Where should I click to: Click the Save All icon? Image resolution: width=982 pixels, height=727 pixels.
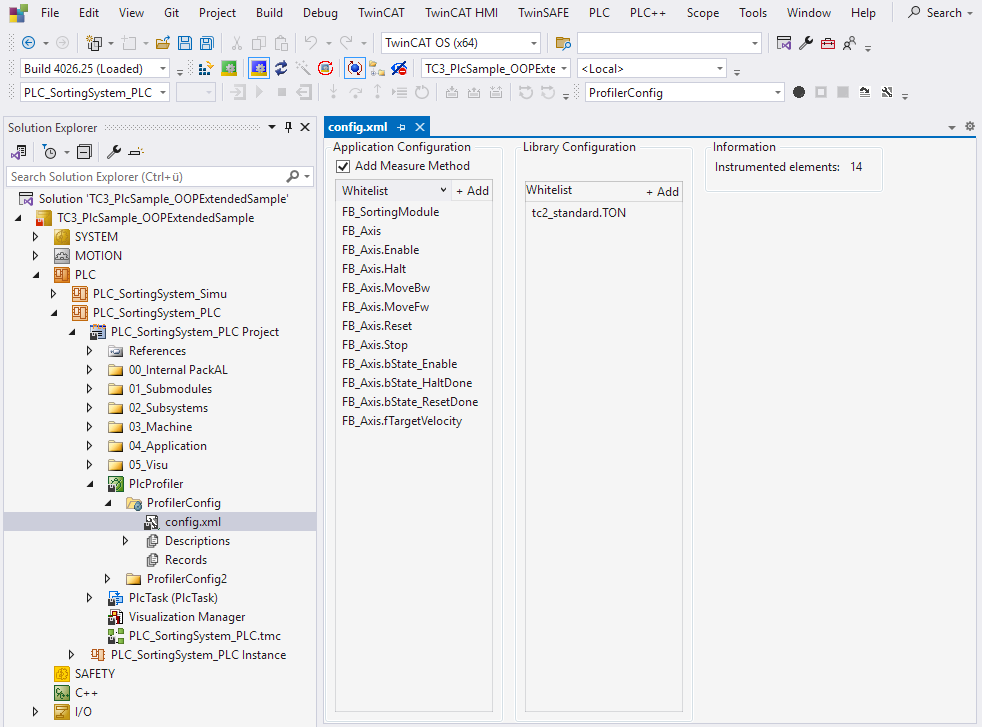pyautogui.click(x=206, y=43)
